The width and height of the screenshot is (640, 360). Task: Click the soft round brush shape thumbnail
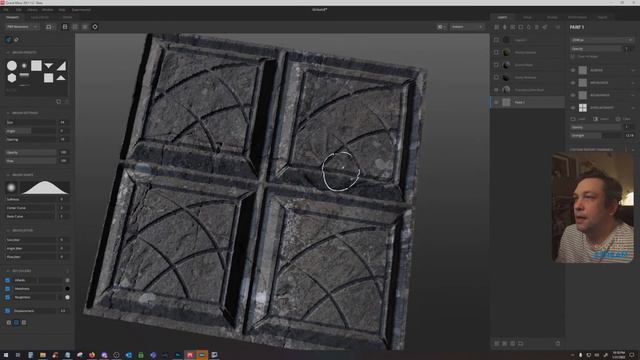coord(11,187)
